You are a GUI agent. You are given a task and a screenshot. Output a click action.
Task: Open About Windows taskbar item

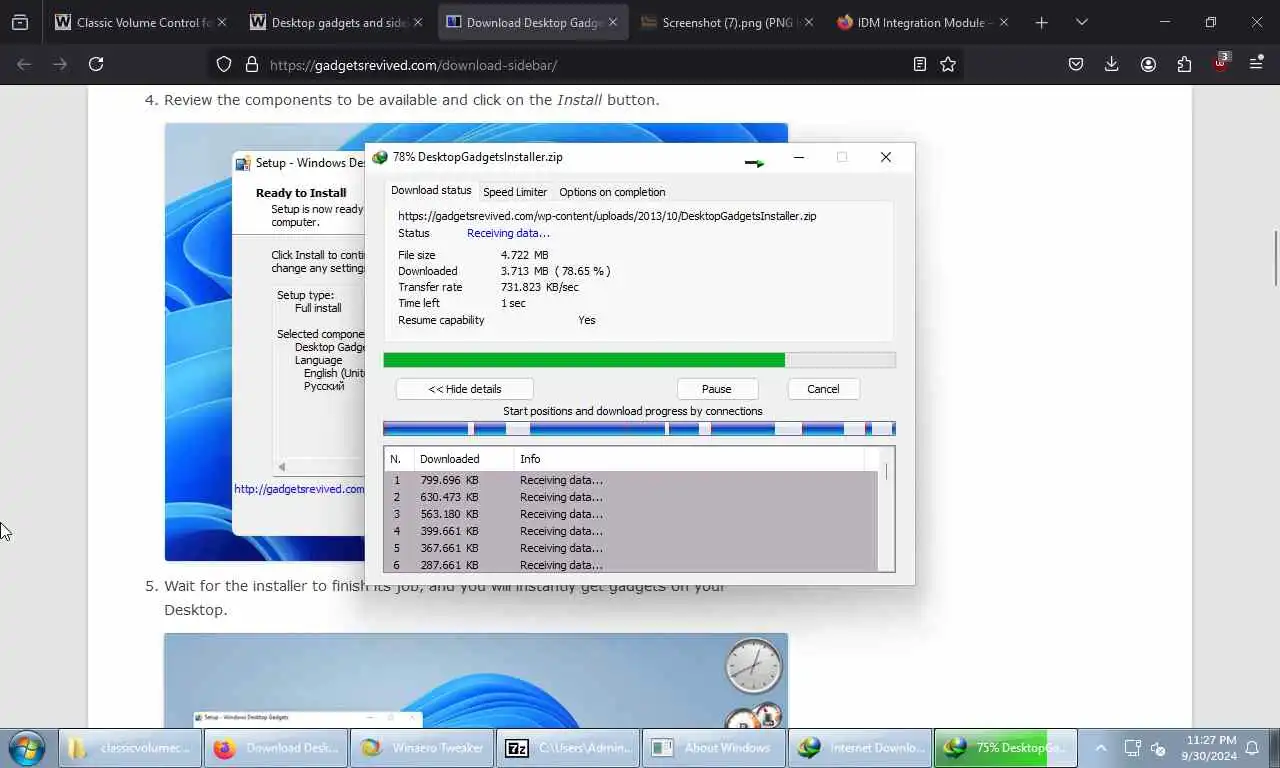[714, 748]
